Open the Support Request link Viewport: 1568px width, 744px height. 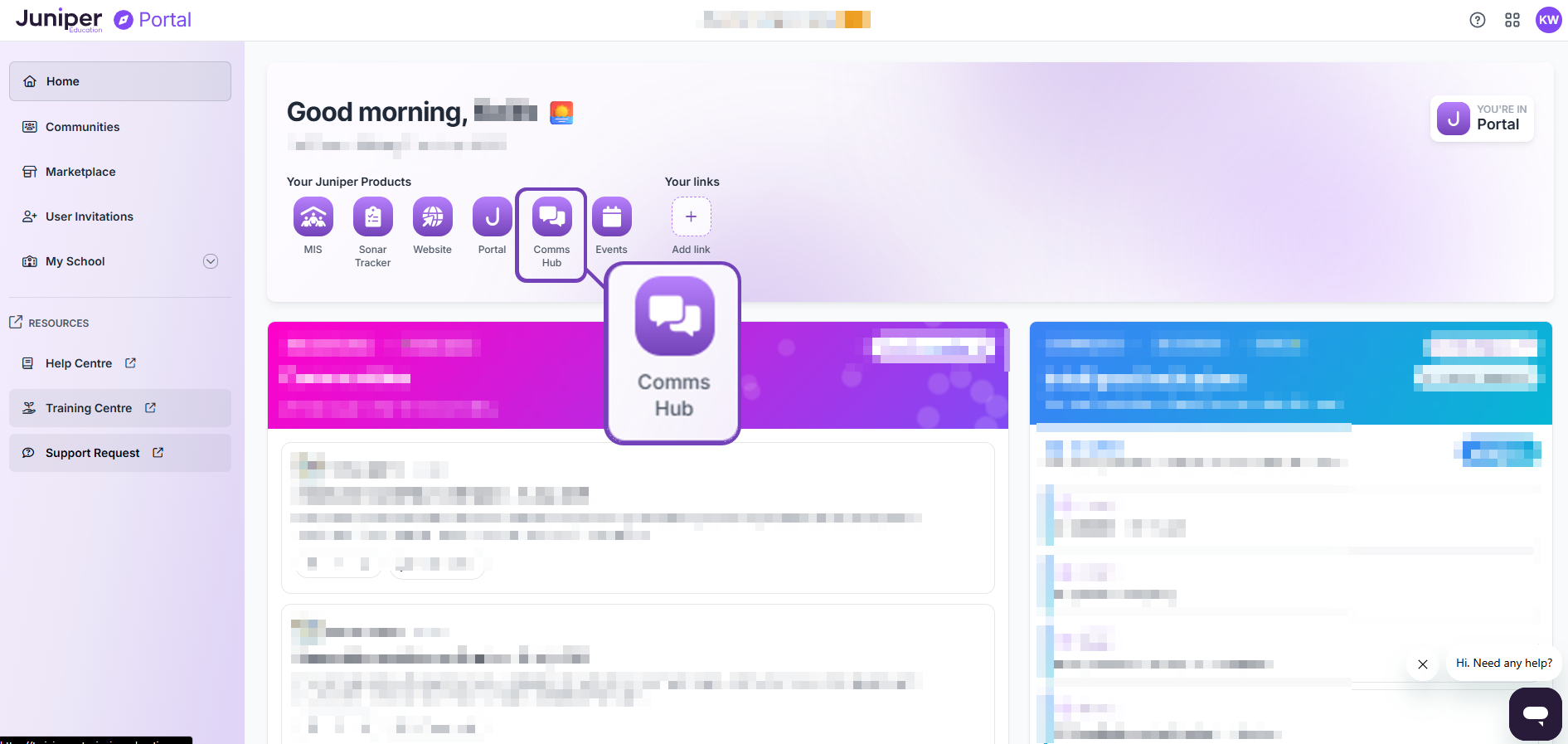(120, 453)
